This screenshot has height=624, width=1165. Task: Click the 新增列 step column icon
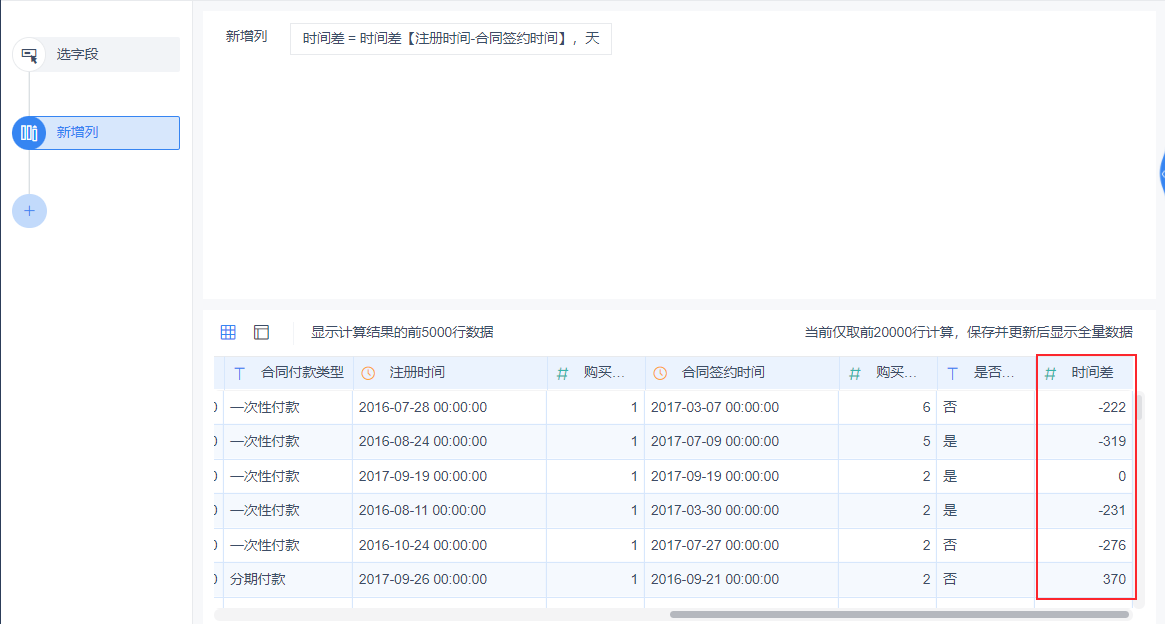click(x=29, y=133)
